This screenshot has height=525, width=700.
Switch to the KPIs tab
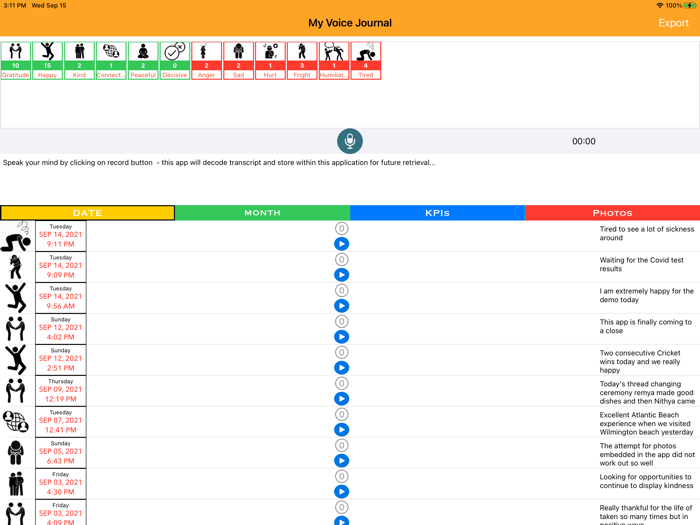coord(438,213)
